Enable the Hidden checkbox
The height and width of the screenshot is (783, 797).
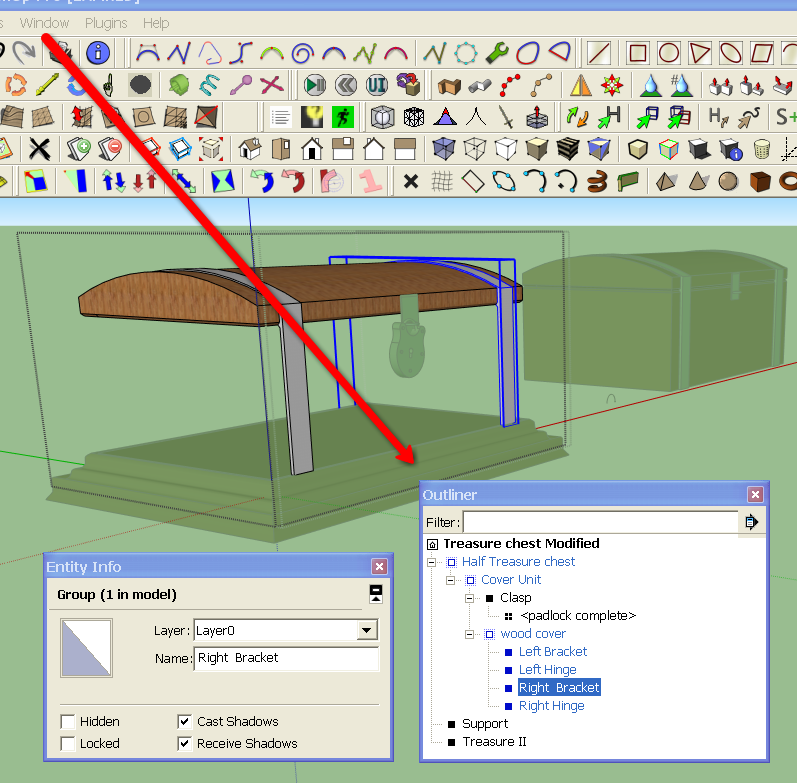click(x=67, y=721)
